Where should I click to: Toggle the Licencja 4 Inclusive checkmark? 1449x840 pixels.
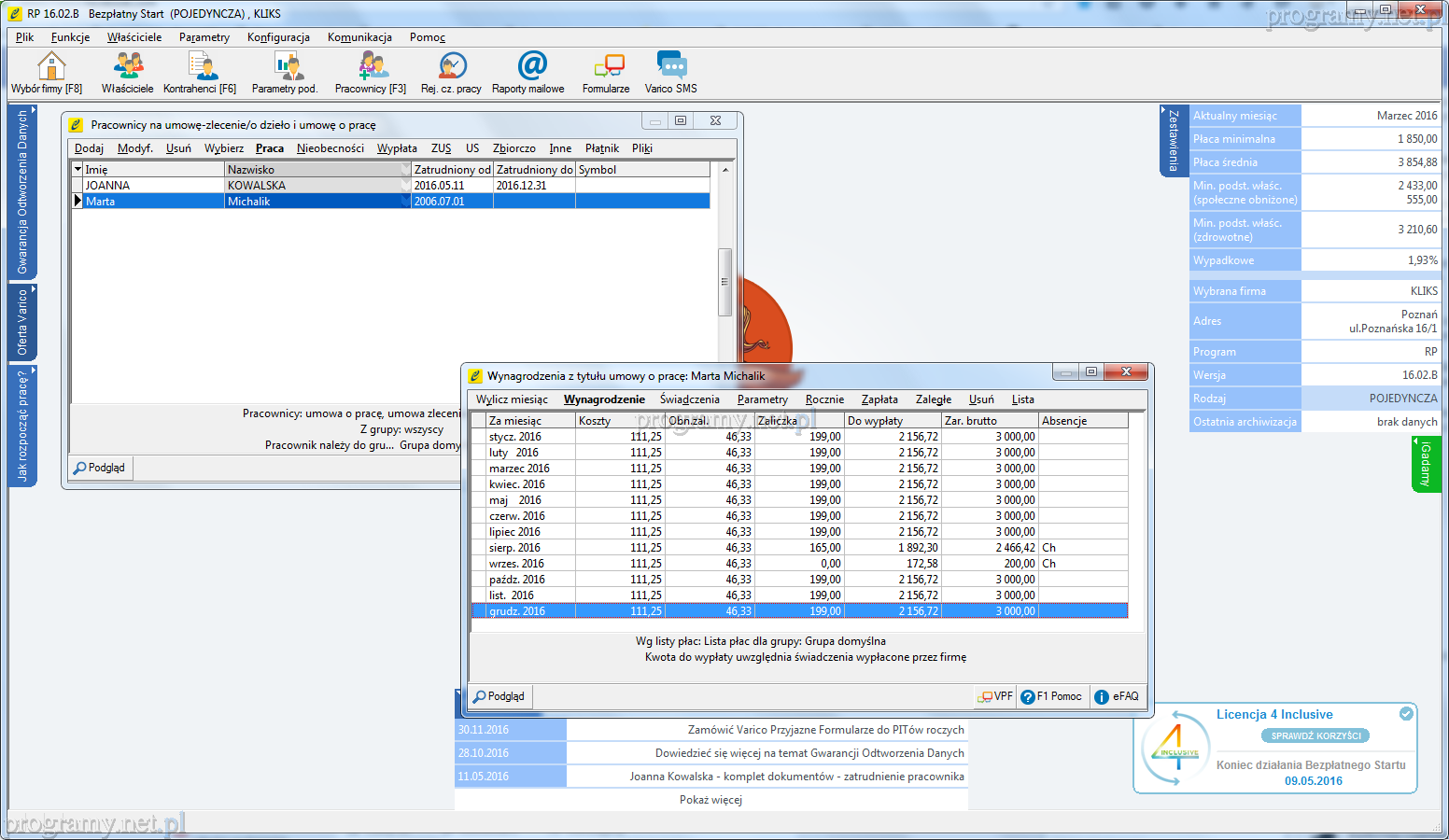[1406, 714]
